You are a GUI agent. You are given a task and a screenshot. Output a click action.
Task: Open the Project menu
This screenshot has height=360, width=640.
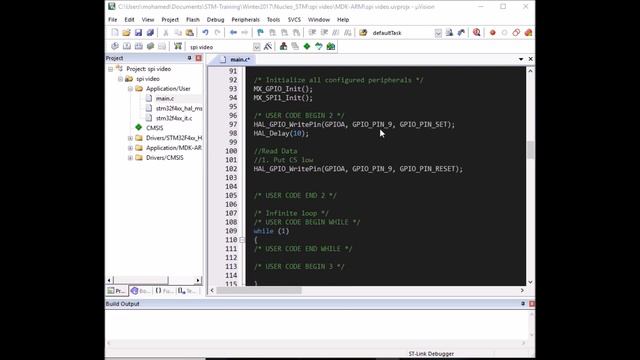point(170,20)
